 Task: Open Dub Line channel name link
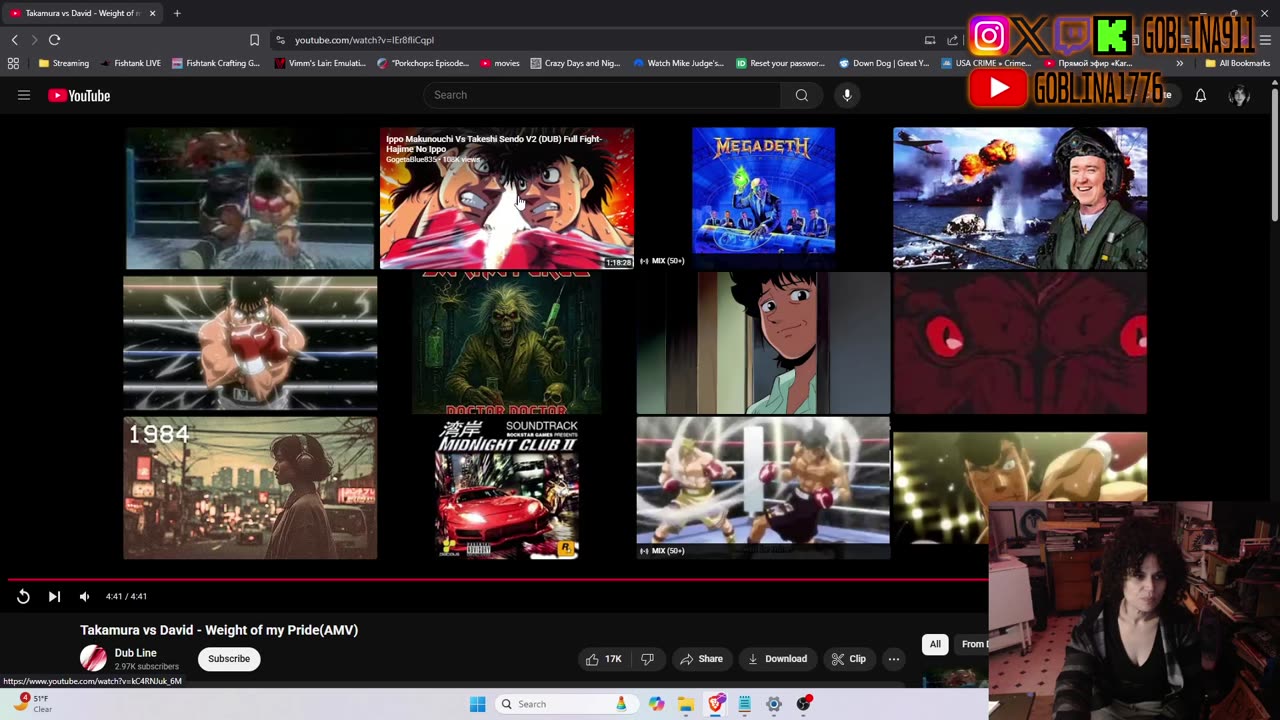click(x=136, y=653)
